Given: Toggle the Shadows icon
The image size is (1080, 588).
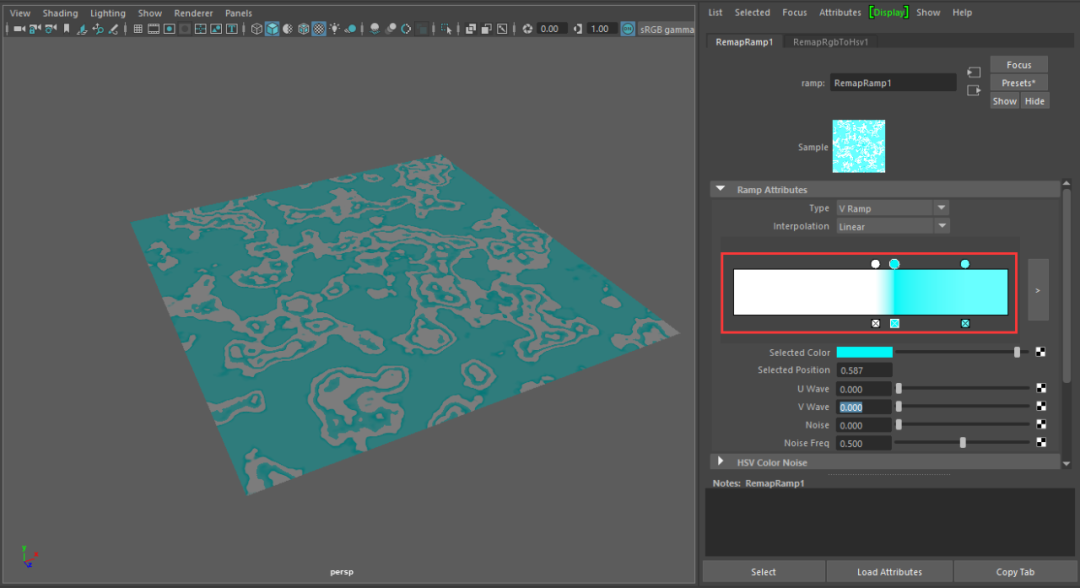Looking at the screenshot, I should [x=350, y=29].
